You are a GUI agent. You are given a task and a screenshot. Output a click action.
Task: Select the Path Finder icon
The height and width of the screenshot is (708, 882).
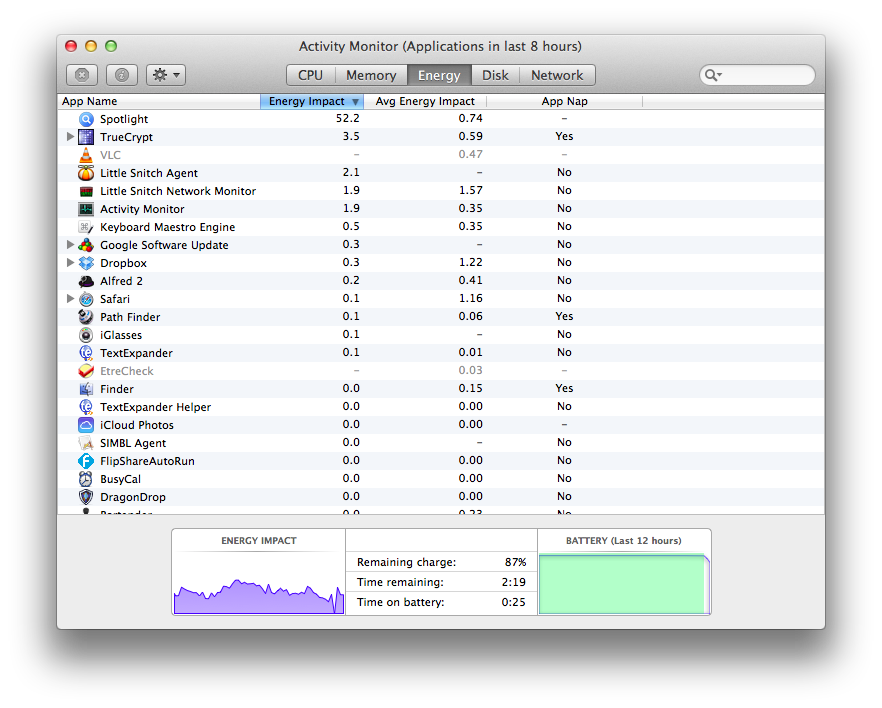pyautogui.click(x=86, y=317)
